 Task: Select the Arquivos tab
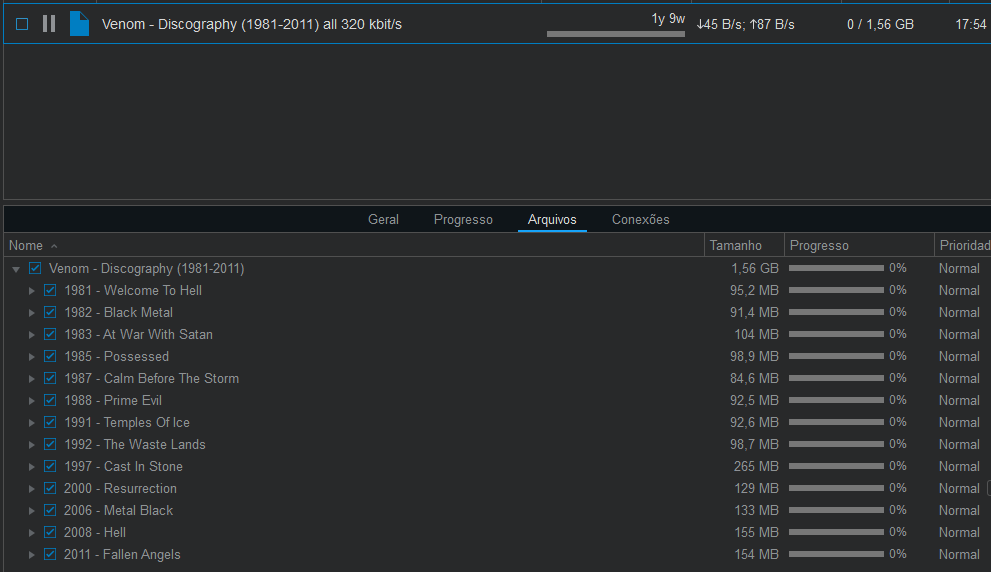(x=552, y=219)
